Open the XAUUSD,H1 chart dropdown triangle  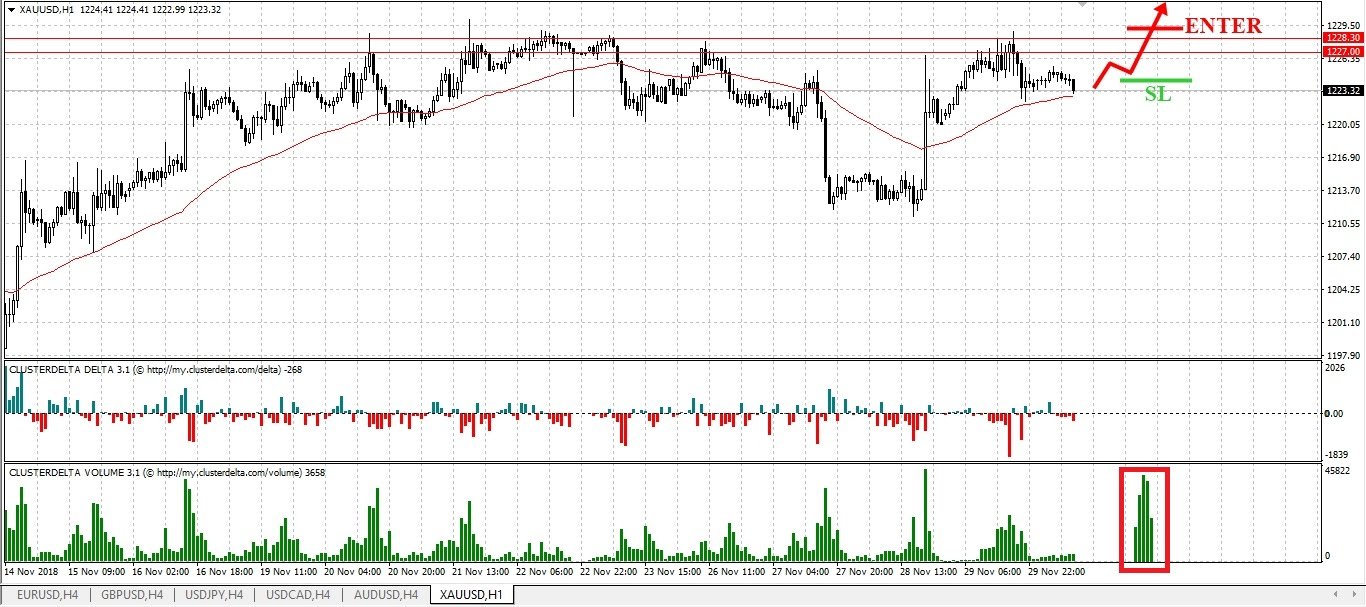pyautogui.click(x=10, y=8)
